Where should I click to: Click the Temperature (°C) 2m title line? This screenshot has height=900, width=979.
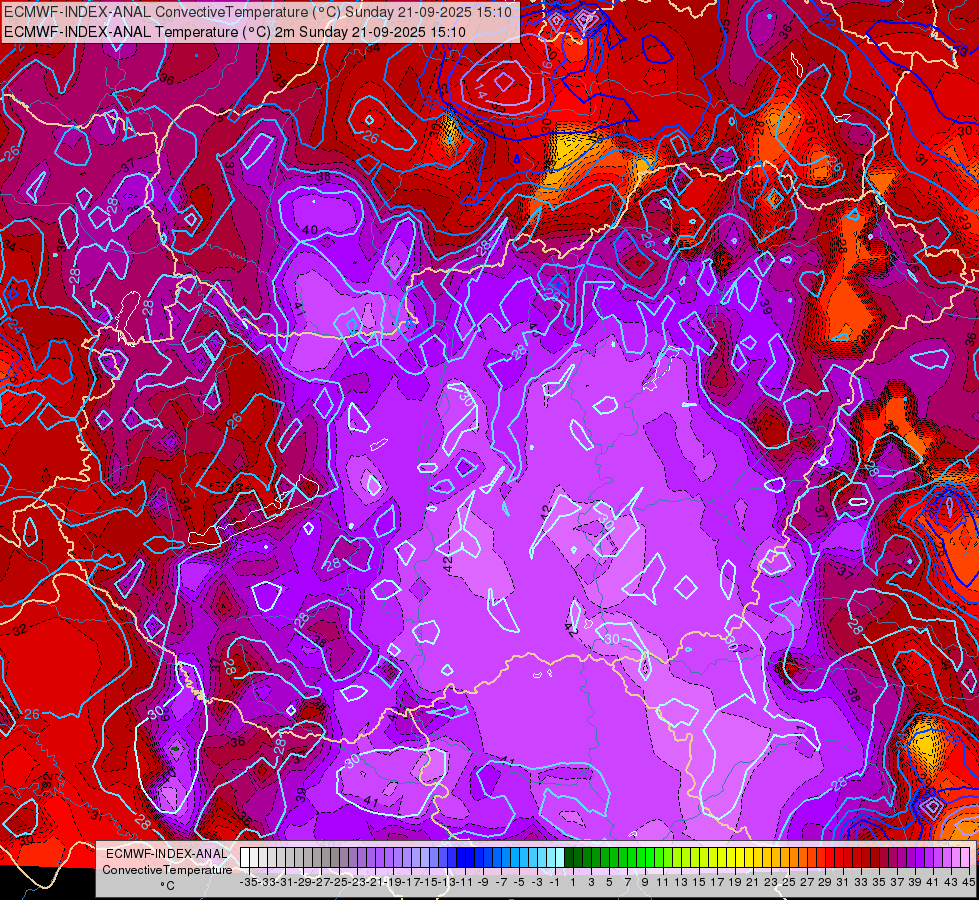(235, 32)
